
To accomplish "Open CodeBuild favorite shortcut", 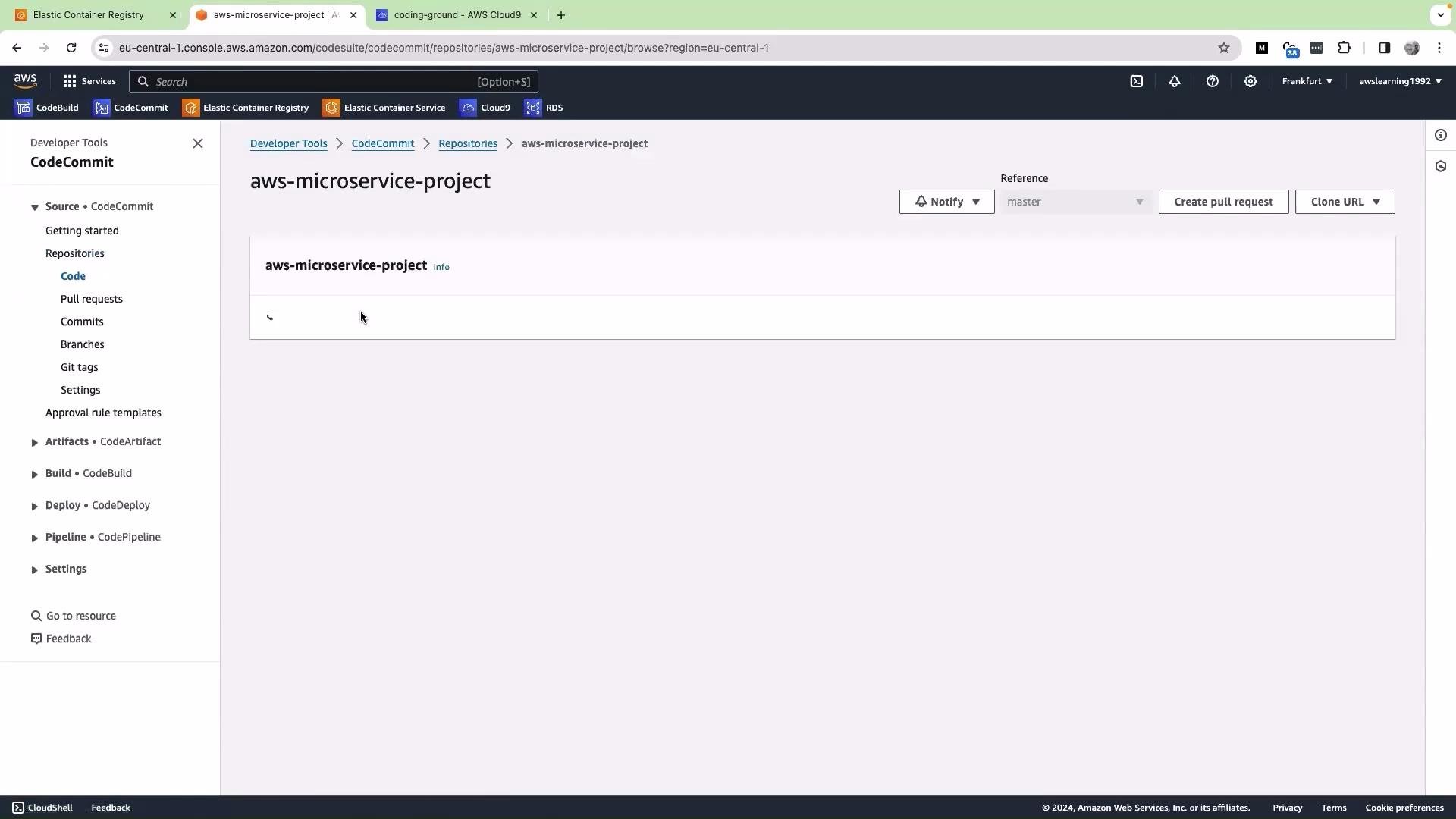I will [x=47, y=108].
